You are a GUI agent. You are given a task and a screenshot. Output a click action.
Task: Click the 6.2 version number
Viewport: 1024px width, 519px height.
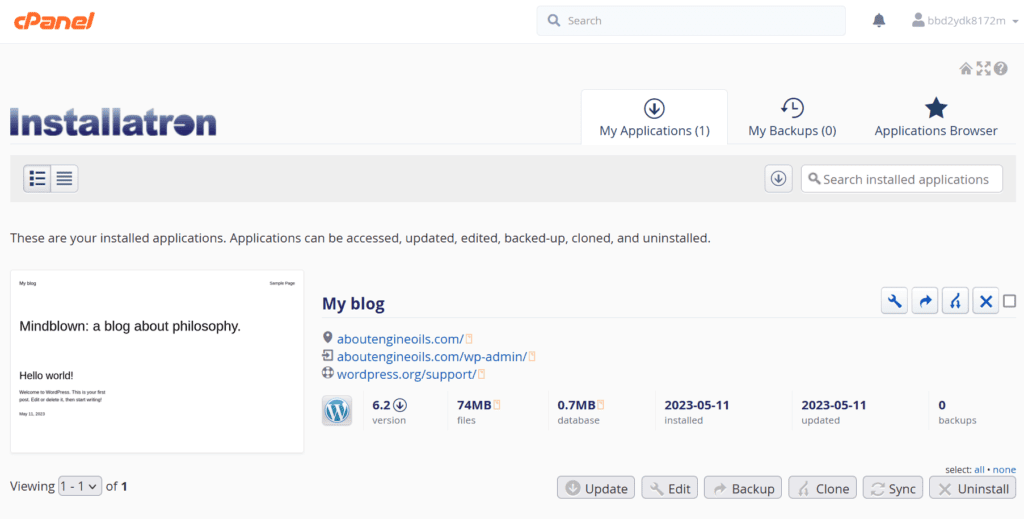pyautogui.click(x=381, y=405)
